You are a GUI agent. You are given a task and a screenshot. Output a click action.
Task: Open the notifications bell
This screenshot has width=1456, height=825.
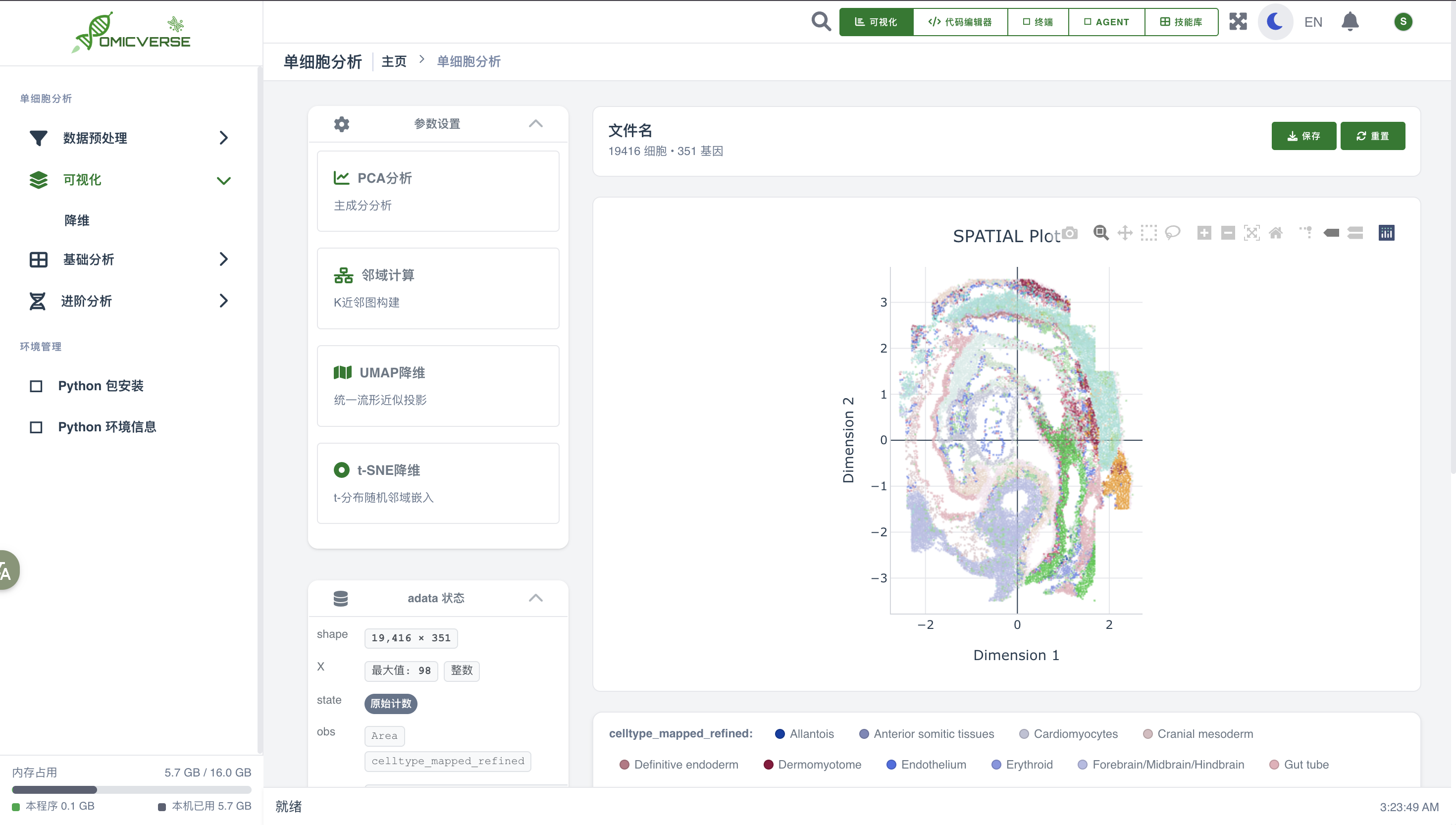pyautogui.click(x=1350, y=21)
